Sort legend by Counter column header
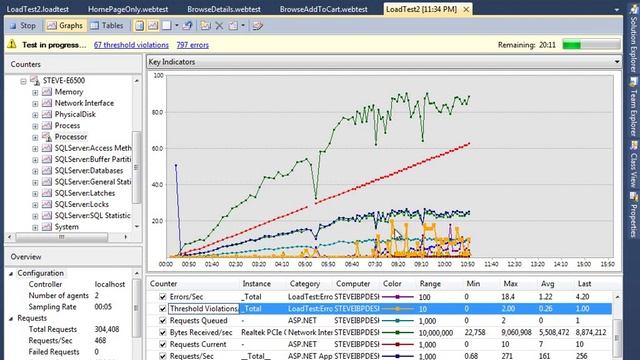The width and height of the screenshot is (640, 360). coord(163,284)
